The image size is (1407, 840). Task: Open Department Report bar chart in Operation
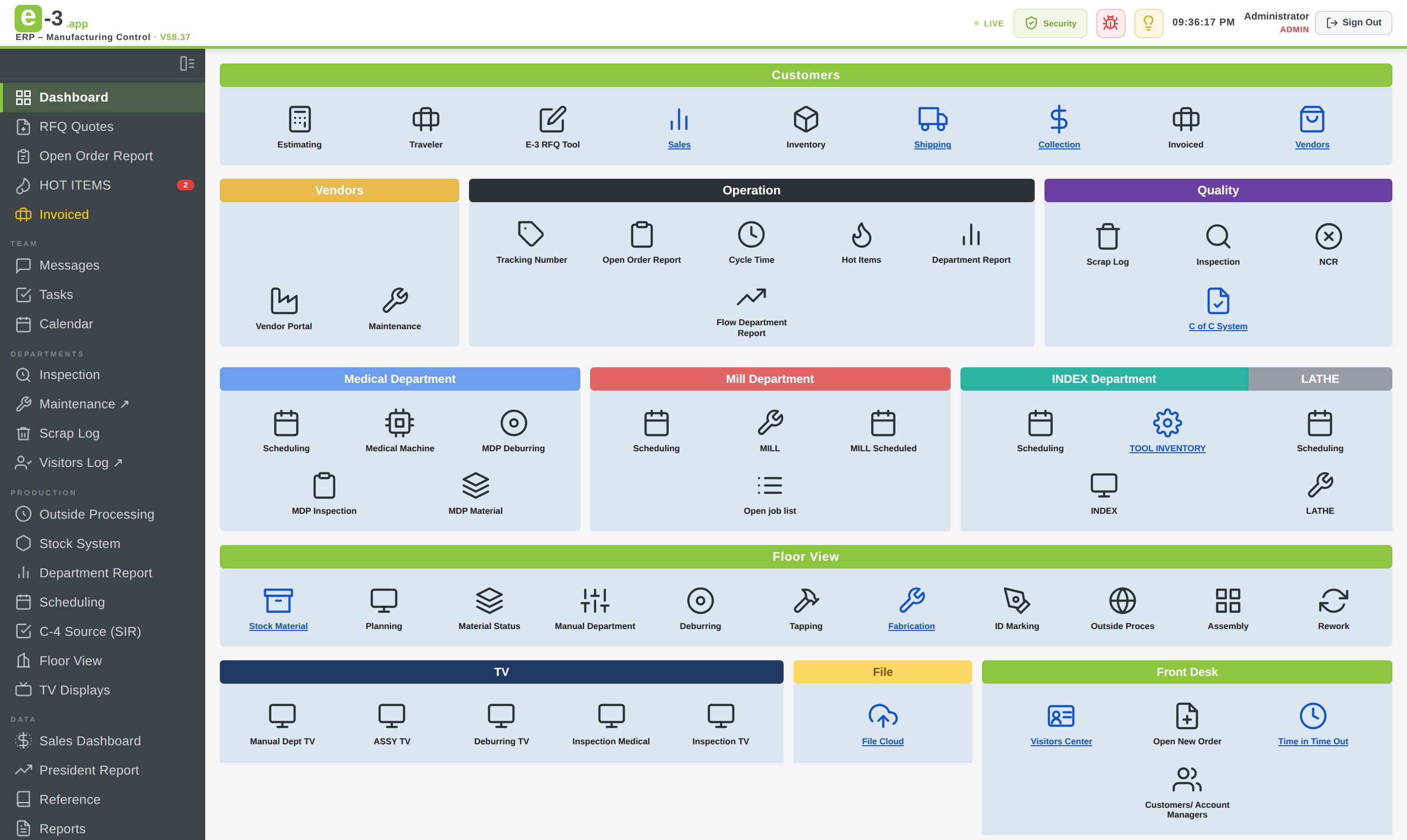coord(970,234)
